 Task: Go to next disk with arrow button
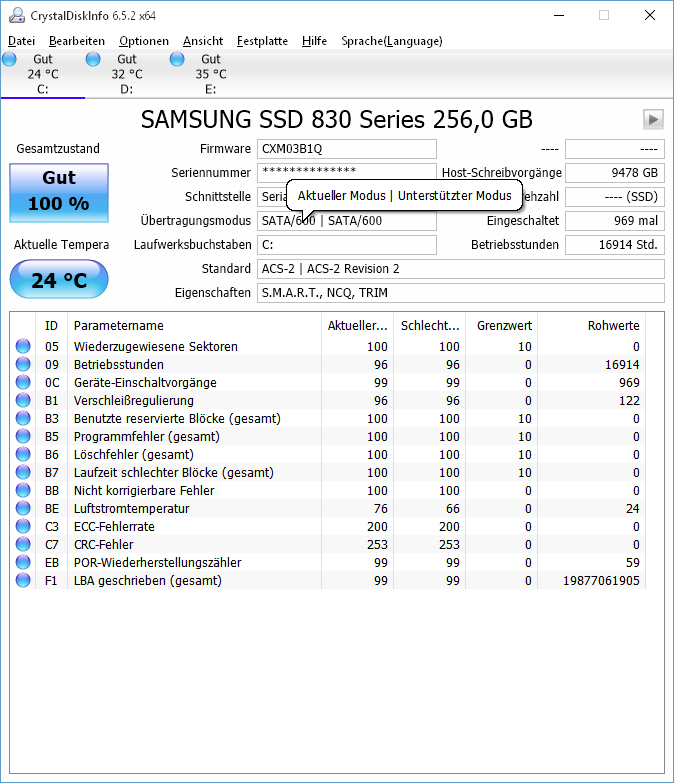(654, 120)
